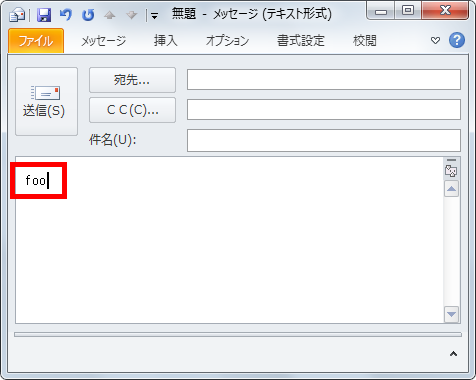The height and width of the screenshot is (380, 476).
Task: Click in the message body after foo
Action: pos(49,181)
